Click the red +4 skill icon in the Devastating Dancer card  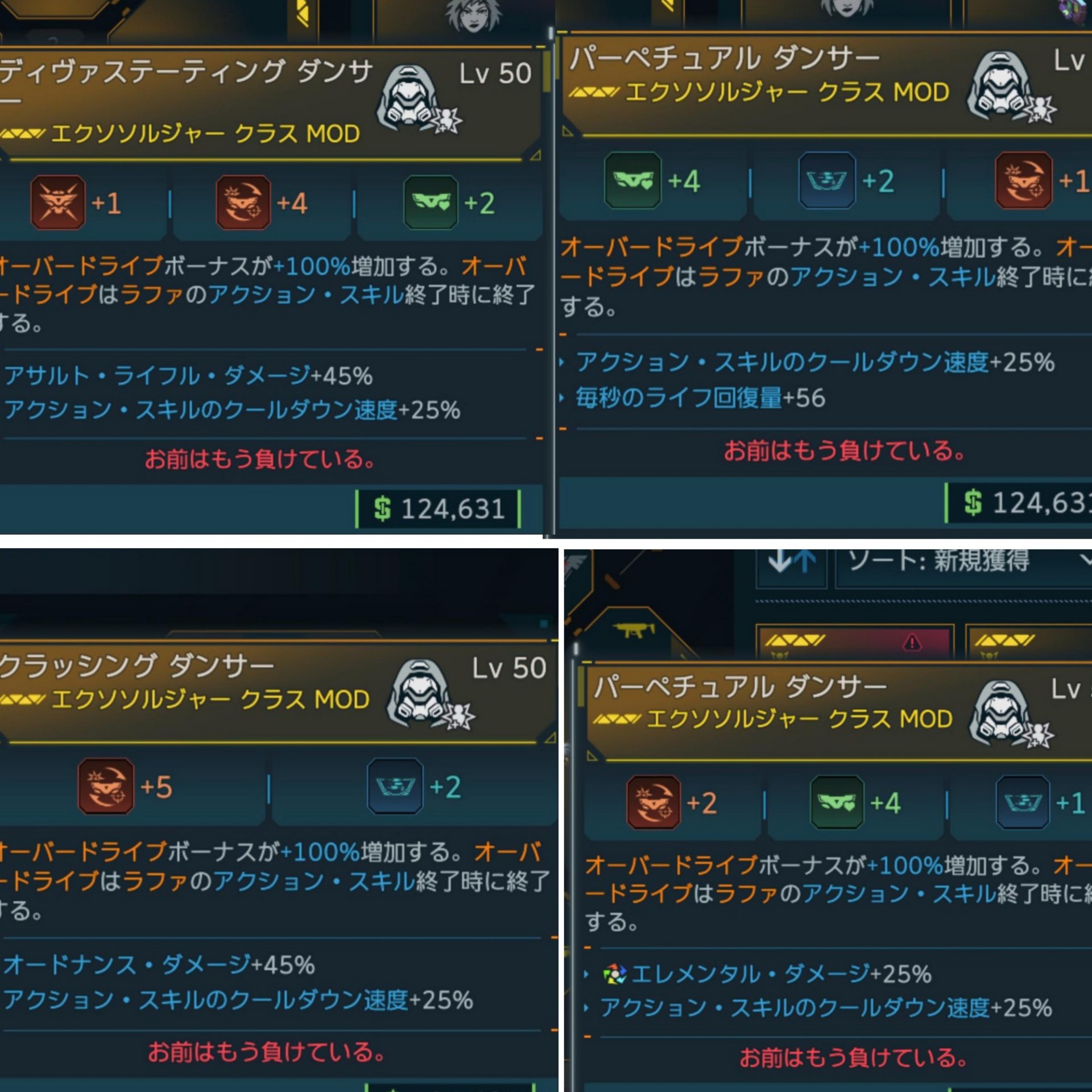(x=243, y=202)
